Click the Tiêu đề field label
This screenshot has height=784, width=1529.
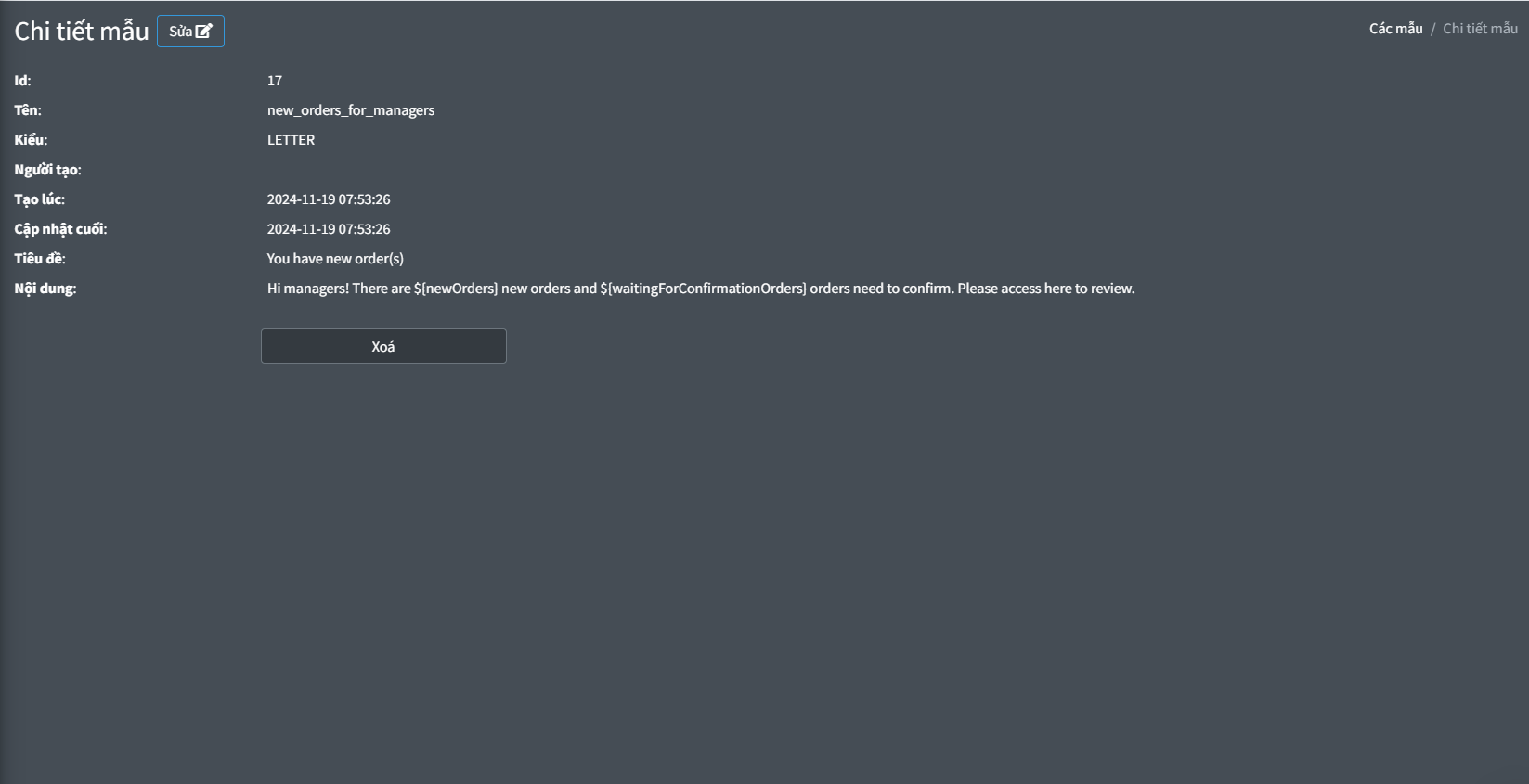pyautogui.click(x=39, y=258)
